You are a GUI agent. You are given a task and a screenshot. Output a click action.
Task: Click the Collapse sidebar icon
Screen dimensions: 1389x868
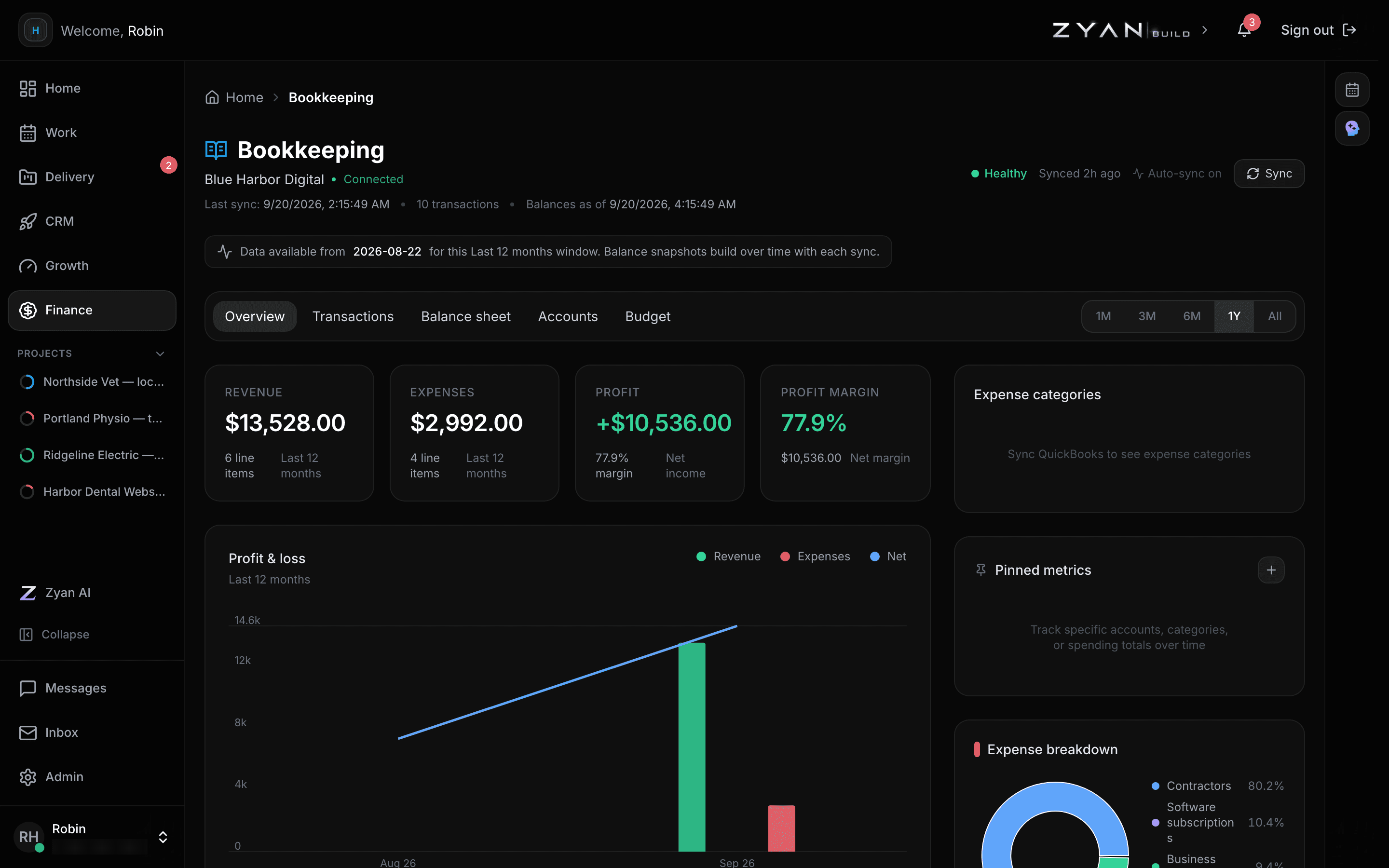coord(26,634)
